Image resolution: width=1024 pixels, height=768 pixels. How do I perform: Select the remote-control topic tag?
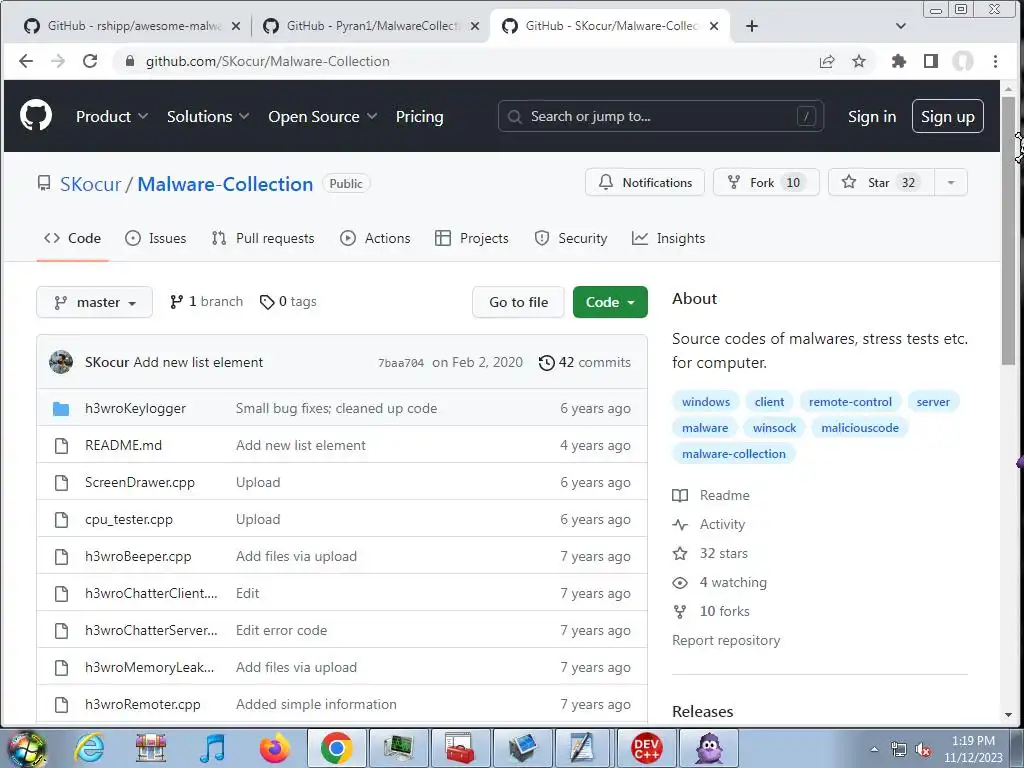pyautogui.click(x=850, y=402)
